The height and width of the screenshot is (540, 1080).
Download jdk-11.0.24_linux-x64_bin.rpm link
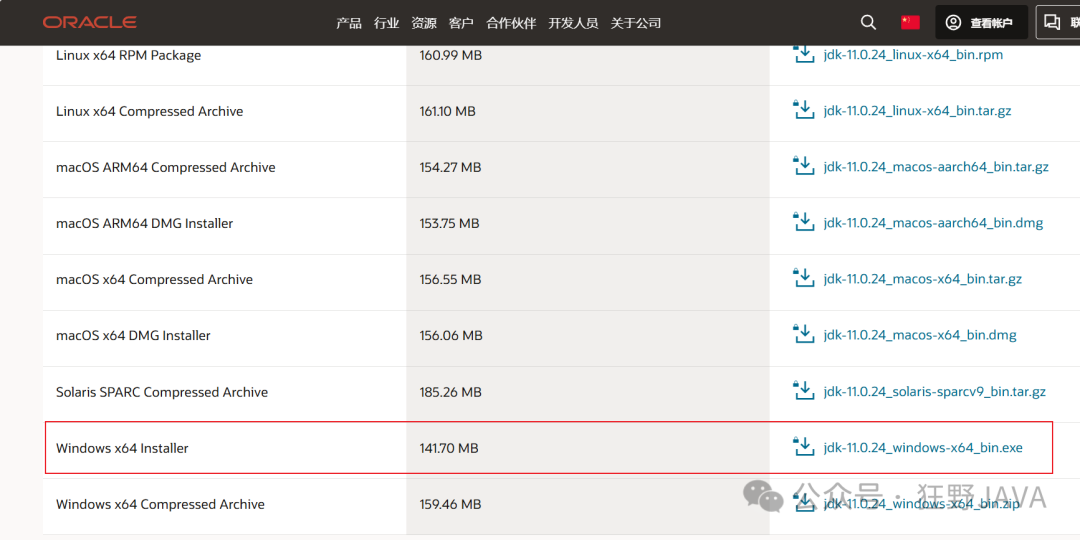coord(913,55)
